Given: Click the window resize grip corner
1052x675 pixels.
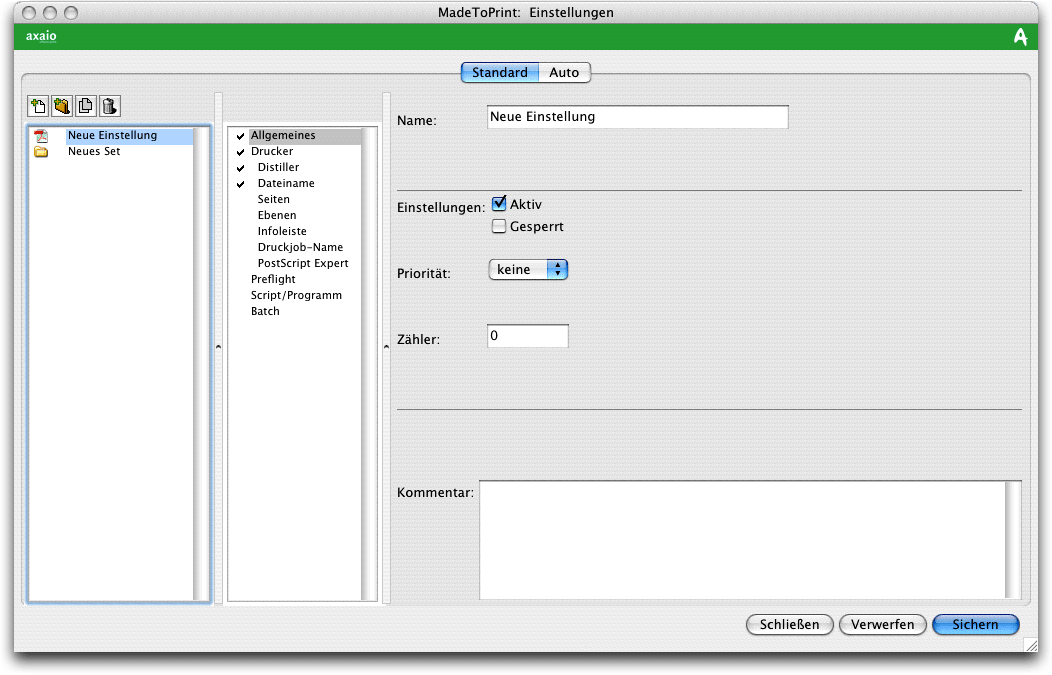Looking at the screenshot, I should [x=1031, y=645].
